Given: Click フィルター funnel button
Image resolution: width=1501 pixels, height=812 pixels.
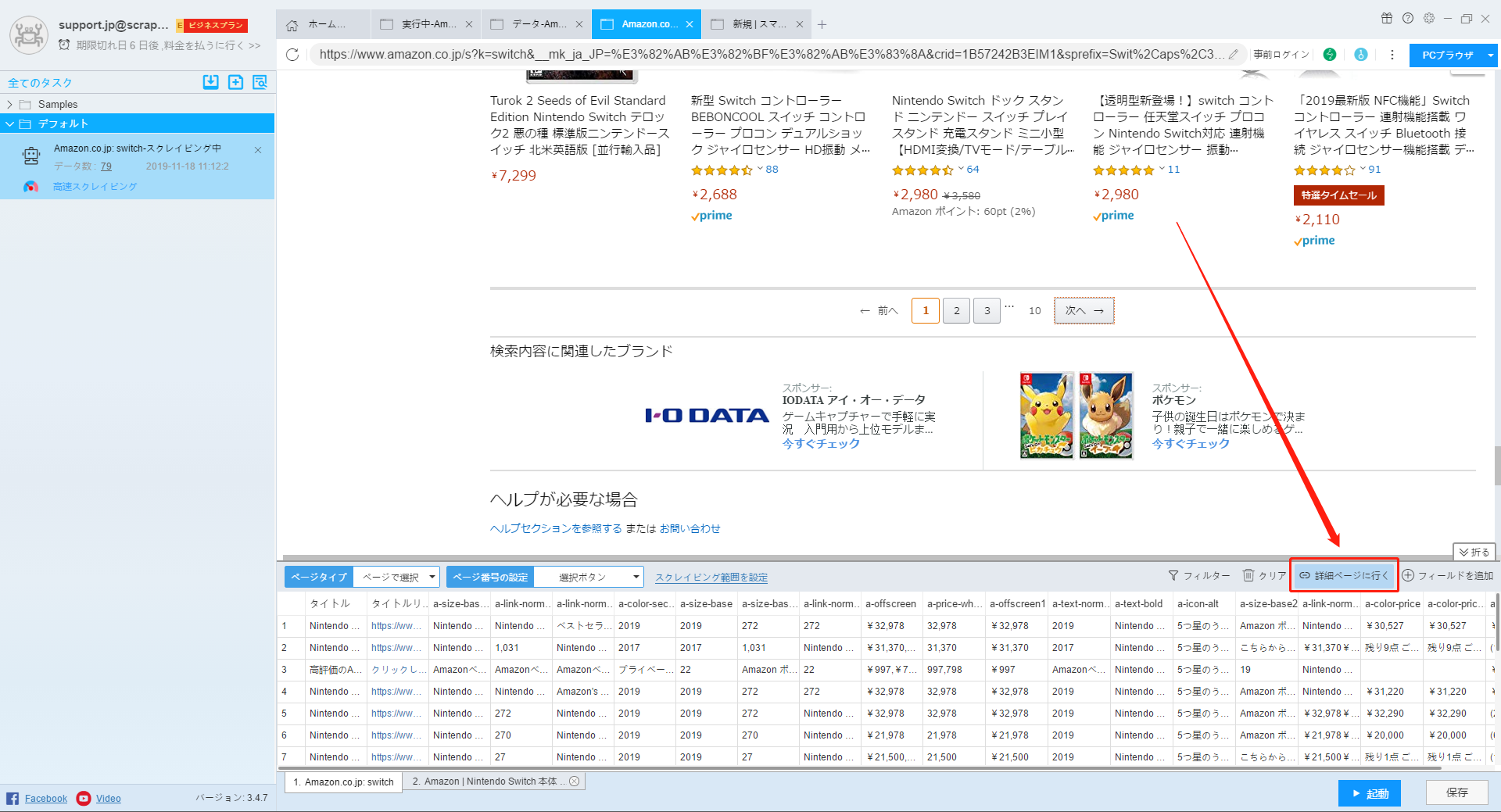Looking at the screenshot, I should [x=1199, y=576].
